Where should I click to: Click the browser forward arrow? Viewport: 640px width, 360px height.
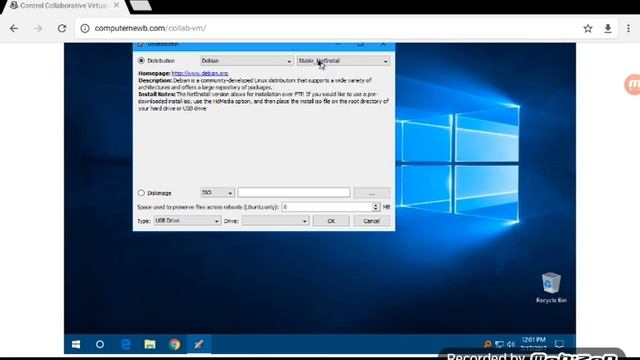(x=38, y=28)
